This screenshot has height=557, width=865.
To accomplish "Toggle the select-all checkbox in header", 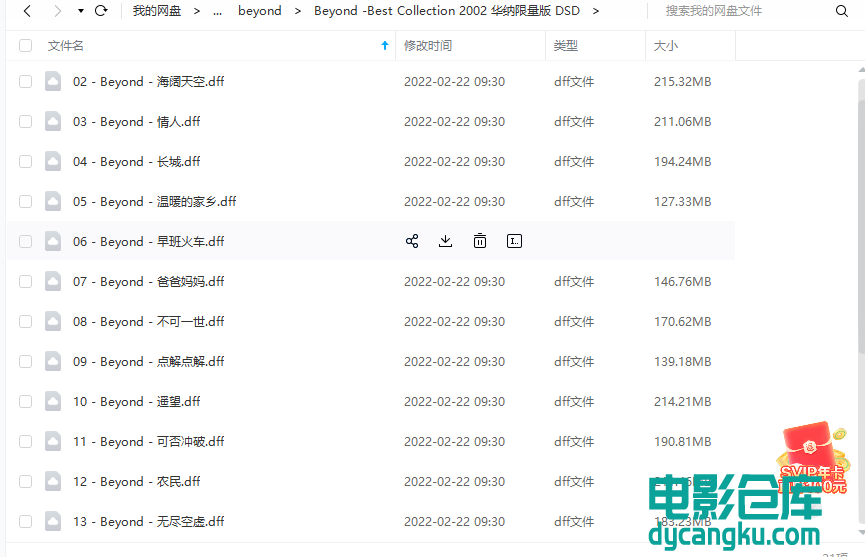I will point(25,46).
